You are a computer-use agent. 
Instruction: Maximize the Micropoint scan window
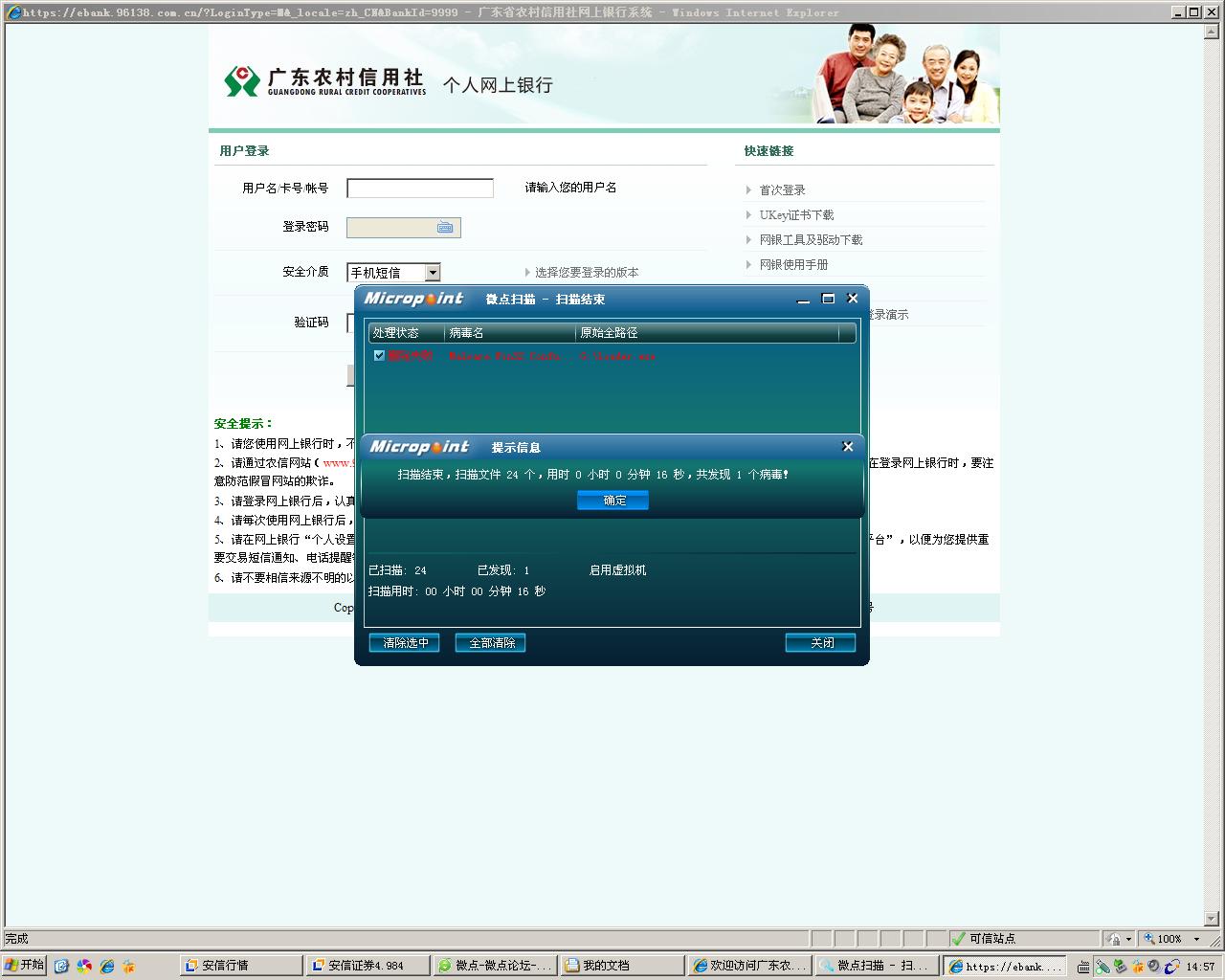click(x=829, y=299)
